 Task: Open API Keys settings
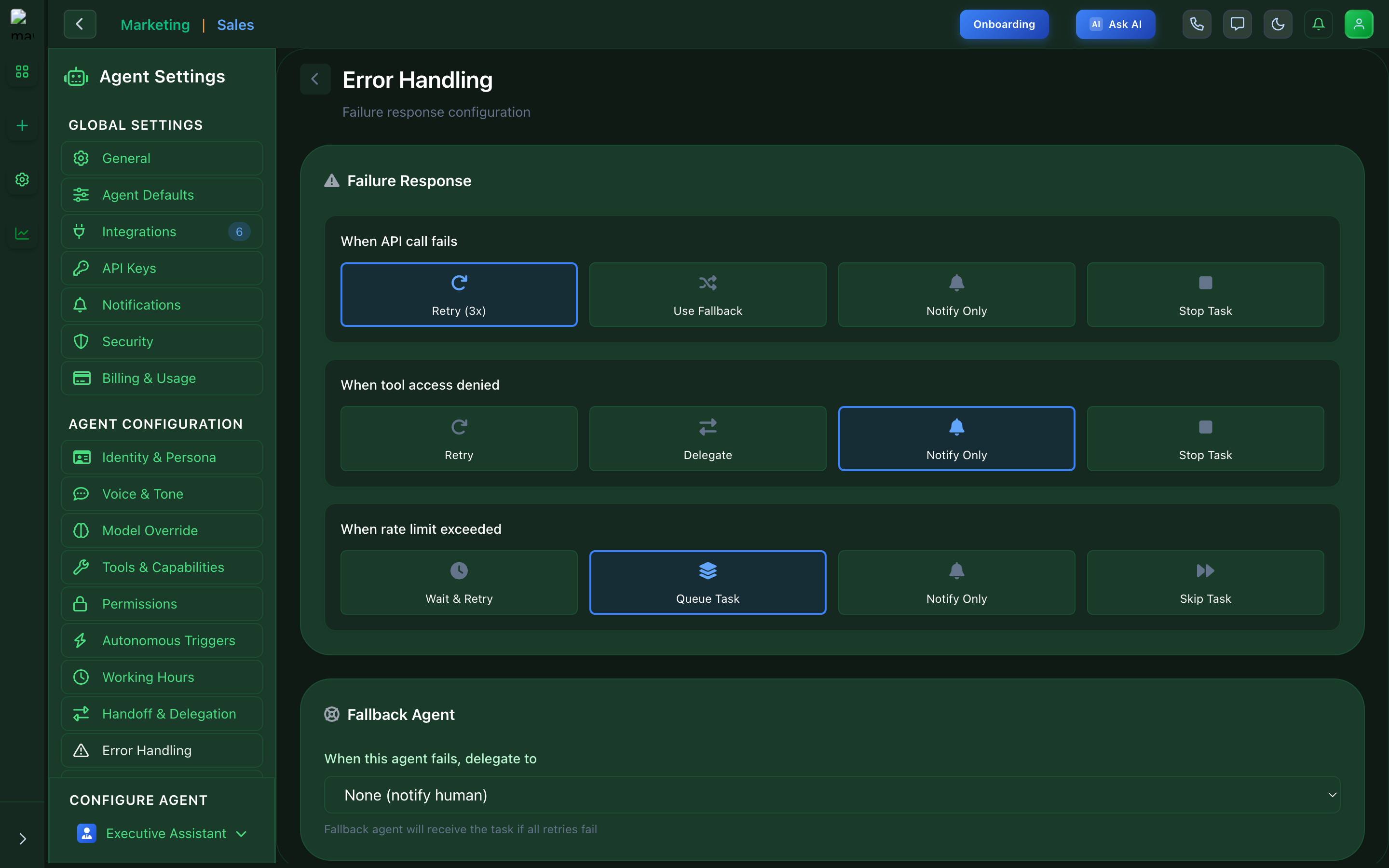(162, 268)
